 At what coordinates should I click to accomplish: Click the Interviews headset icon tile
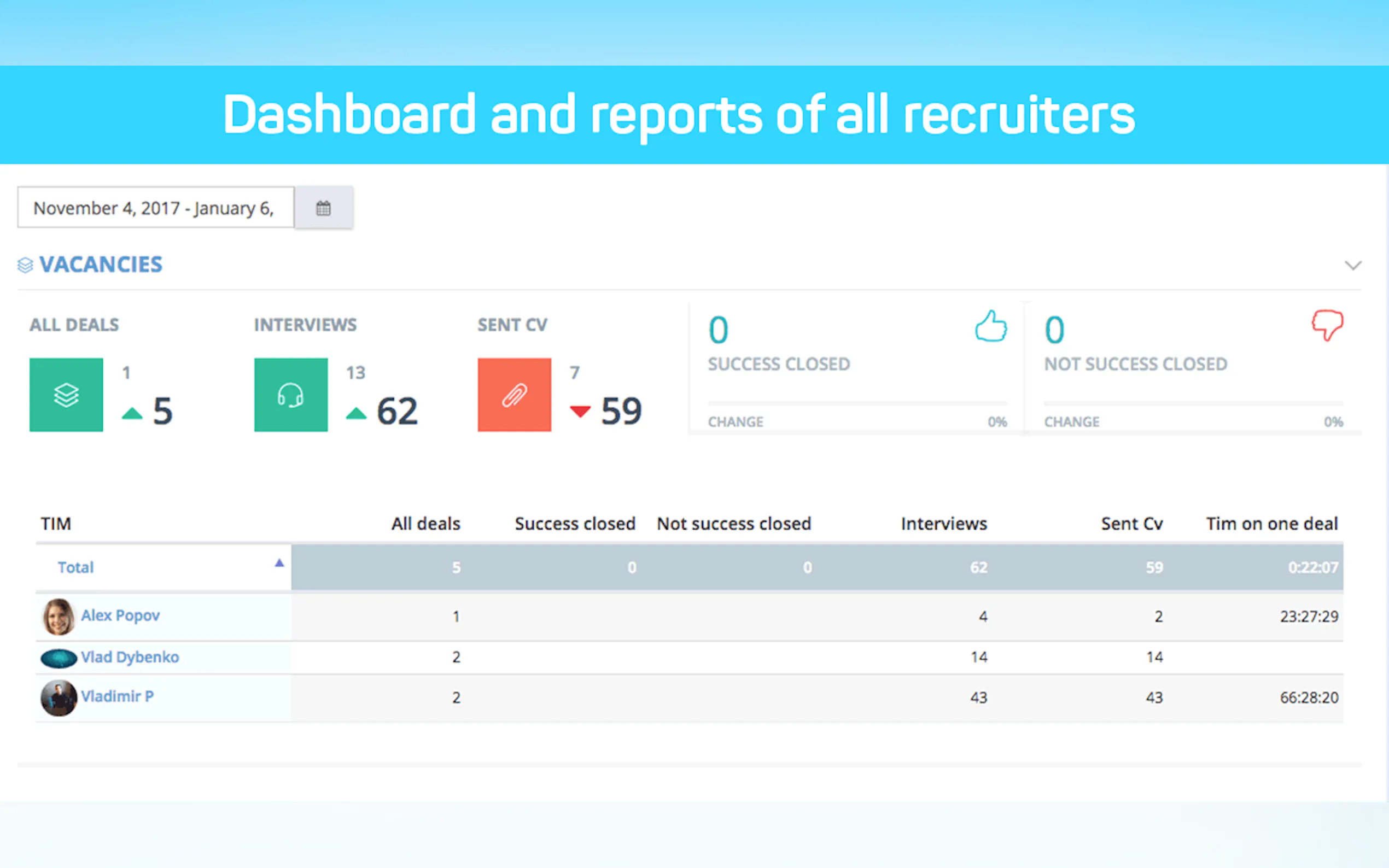coord(290,395)
